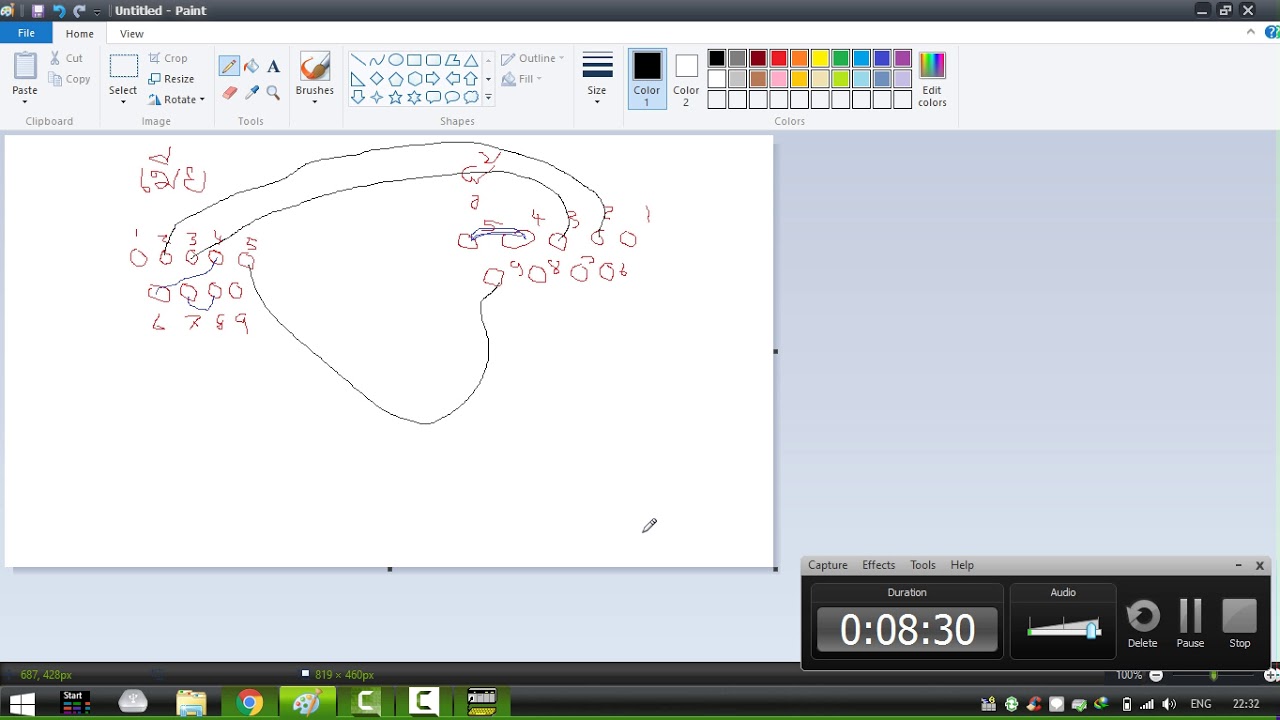
Task: Click the Brushes tool icon
Action: tap(315, 67)
